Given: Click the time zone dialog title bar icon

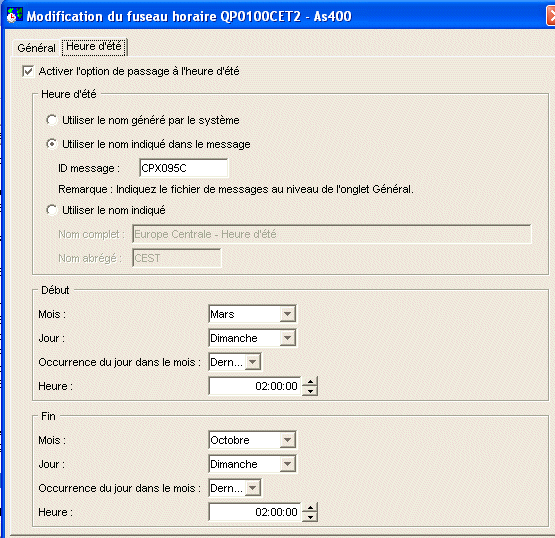Looking at the screenshot, I should [15, 16].
